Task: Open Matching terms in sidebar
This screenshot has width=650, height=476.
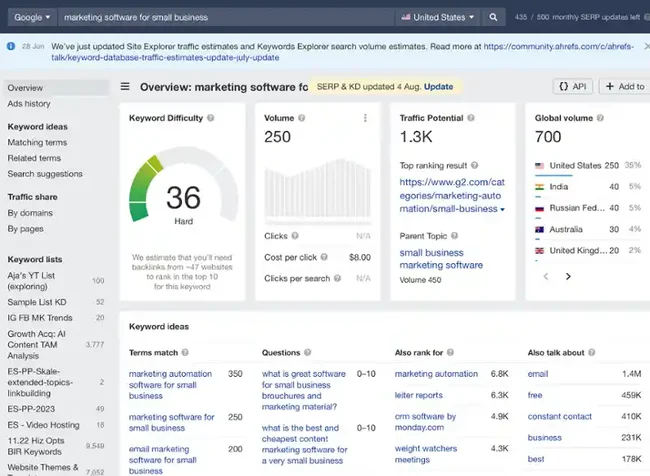Action: click(x=37, y=143)
